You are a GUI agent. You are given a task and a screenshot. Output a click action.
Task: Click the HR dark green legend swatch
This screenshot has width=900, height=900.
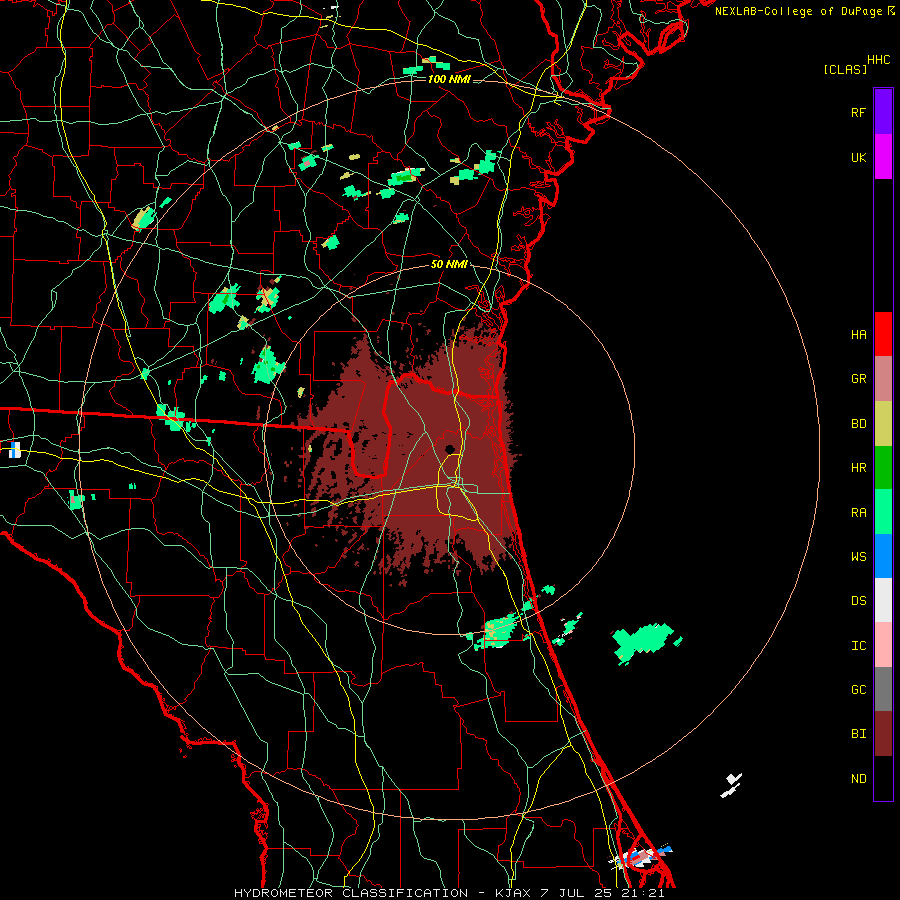click(x=883, y=468)
